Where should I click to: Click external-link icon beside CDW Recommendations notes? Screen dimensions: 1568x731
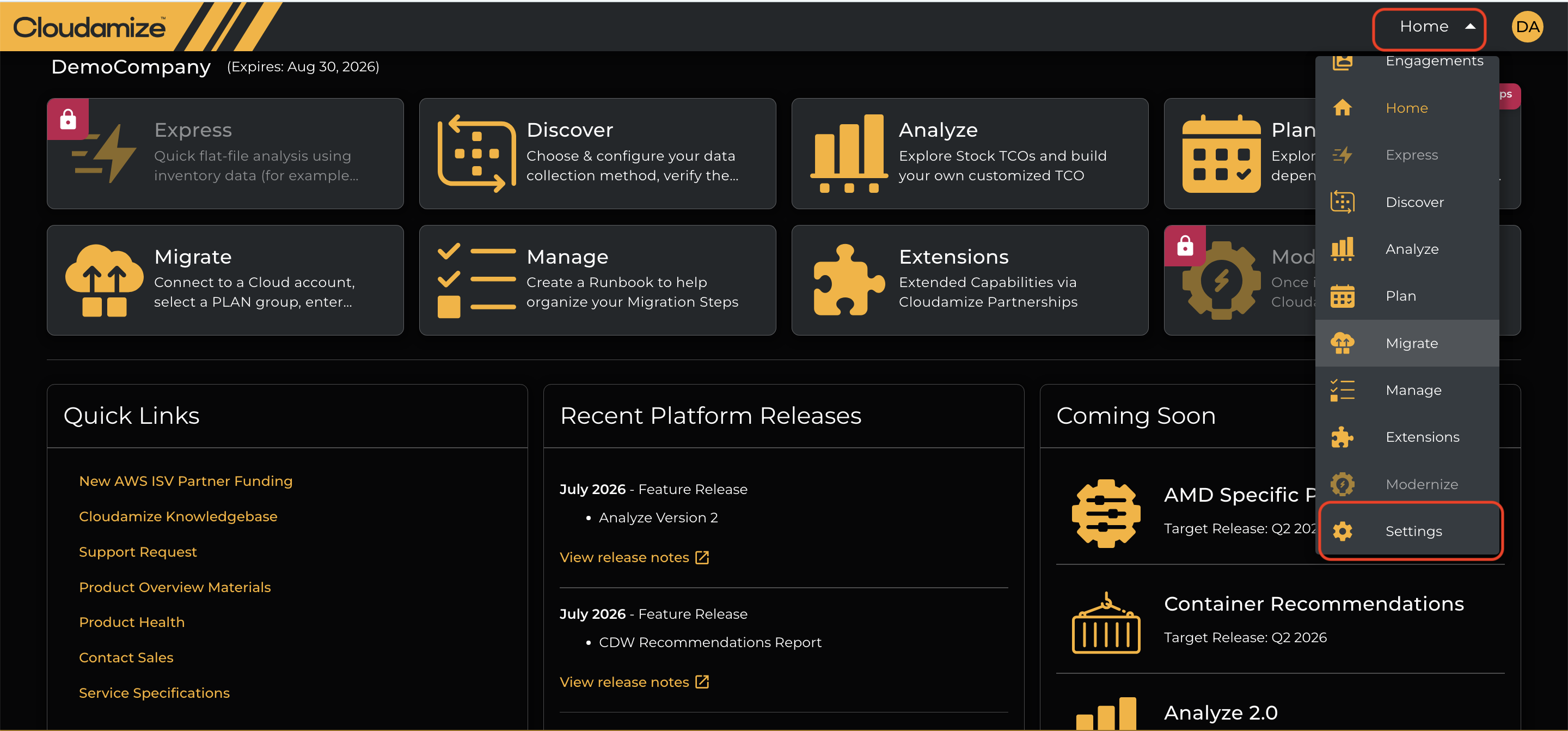click(702, 683)
